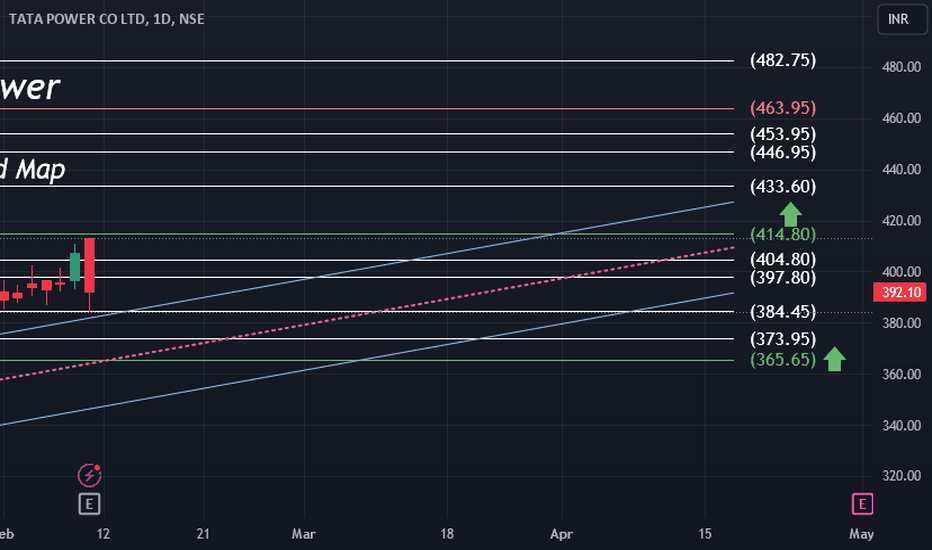Click 420.00 on the price axis
This screenshot has height=550, width=932.
pyautogui.click(x=901, y=221)
